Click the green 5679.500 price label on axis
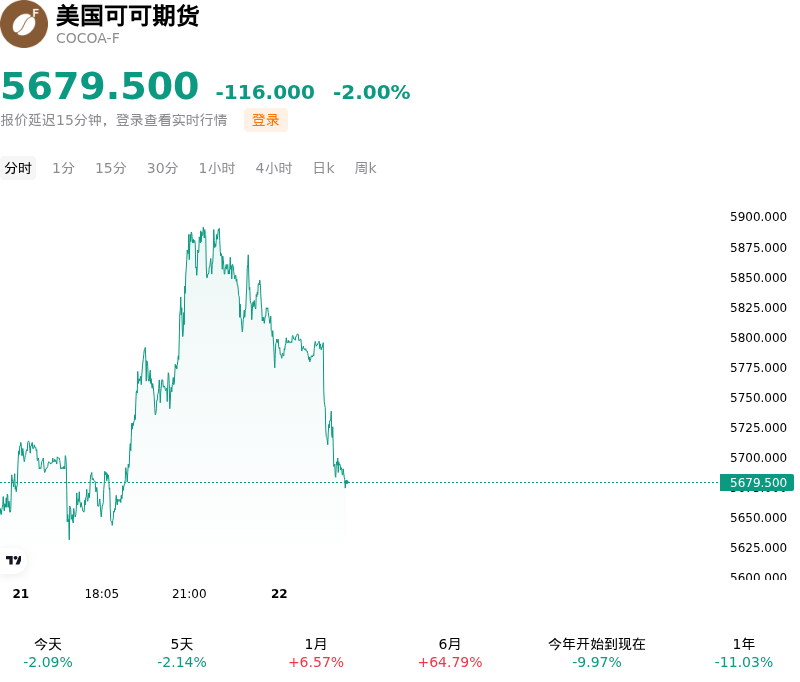Viewport: 800px width, 682px height. 757,483
